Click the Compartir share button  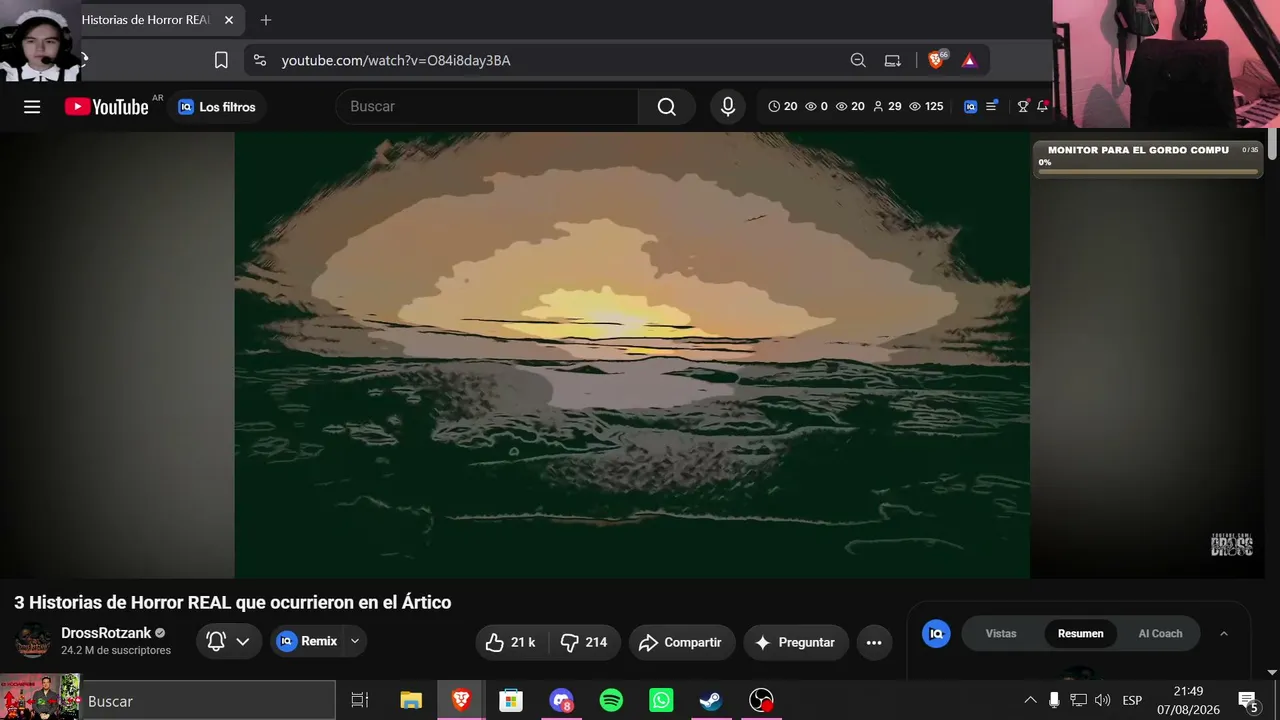point(682,642)
